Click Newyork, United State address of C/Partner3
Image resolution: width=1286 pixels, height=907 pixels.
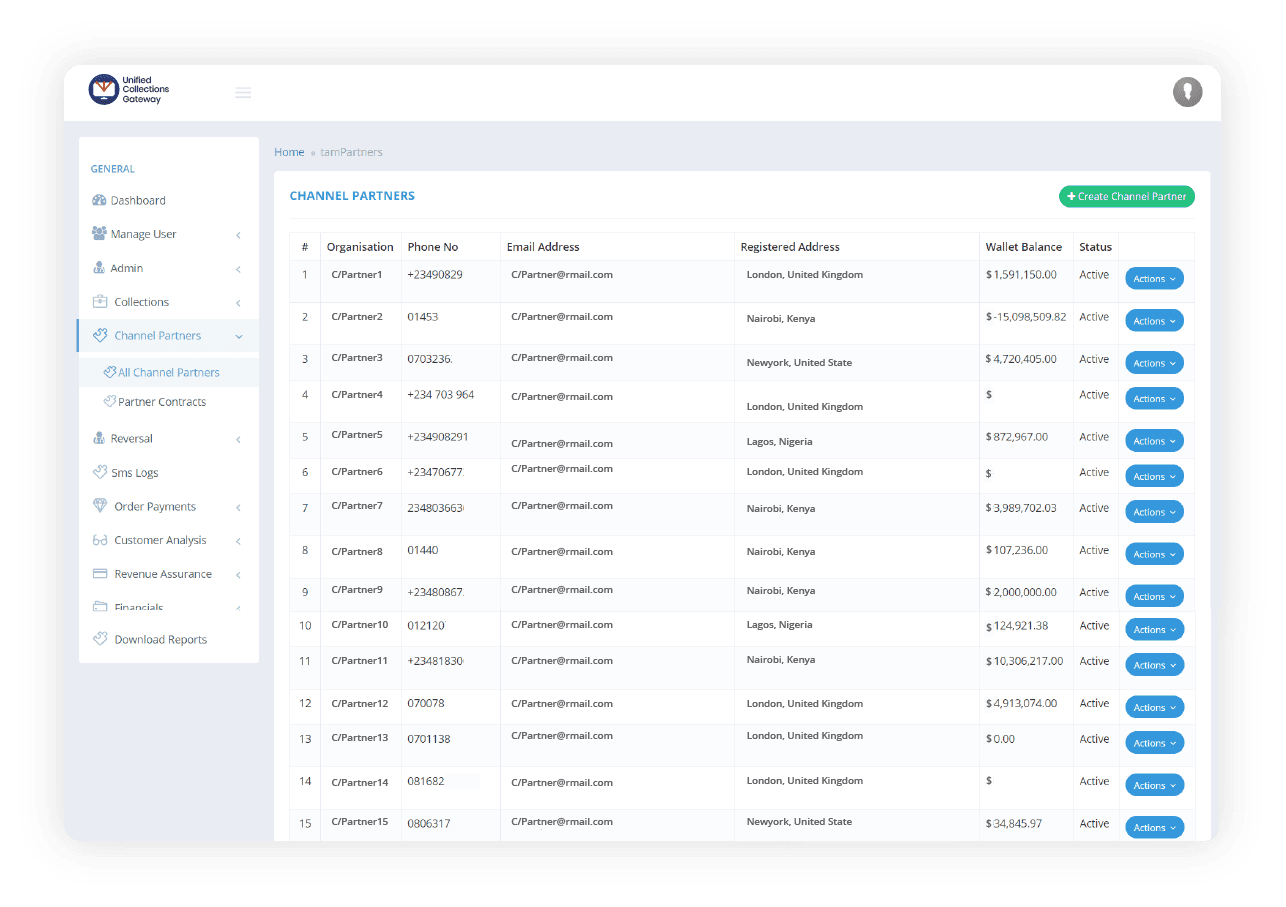(799, 363)
